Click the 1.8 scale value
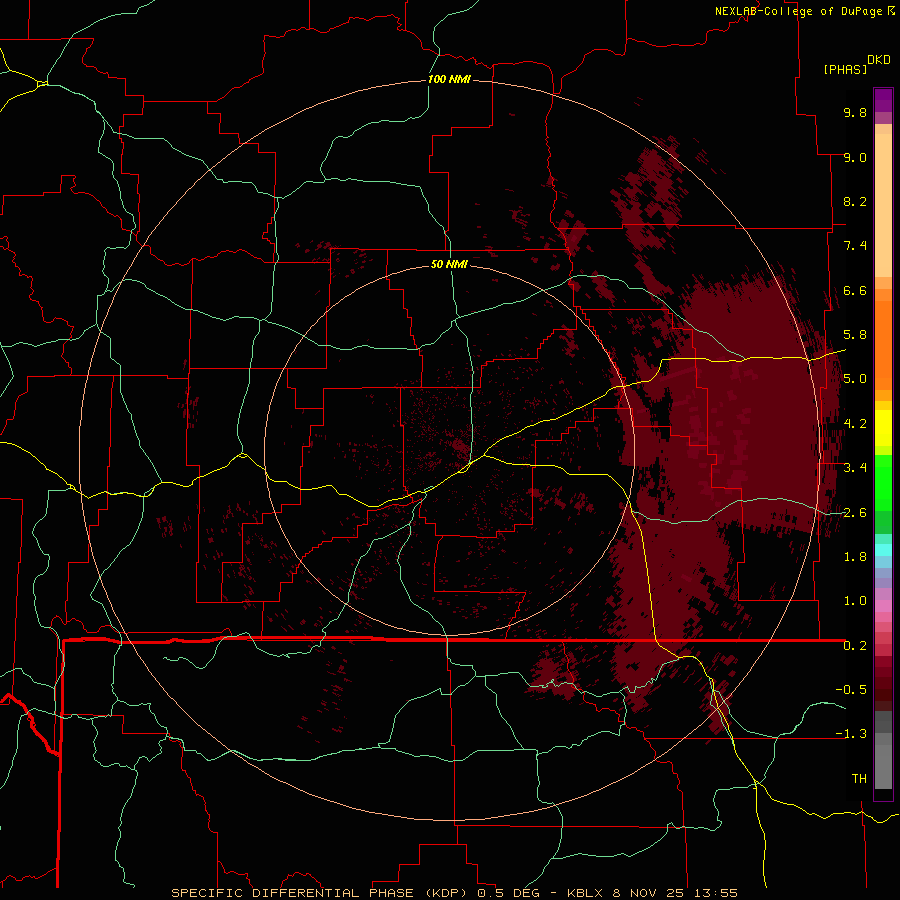Image resolution: width=900 pixels, height=900 pixels. (855, 557)
